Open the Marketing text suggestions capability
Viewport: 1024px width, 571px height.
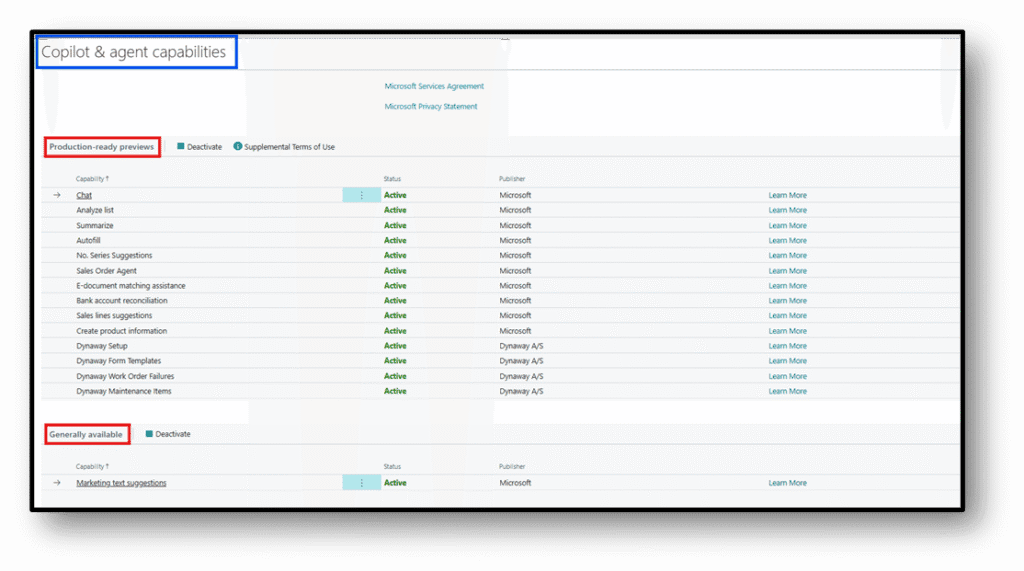(121, 483)
